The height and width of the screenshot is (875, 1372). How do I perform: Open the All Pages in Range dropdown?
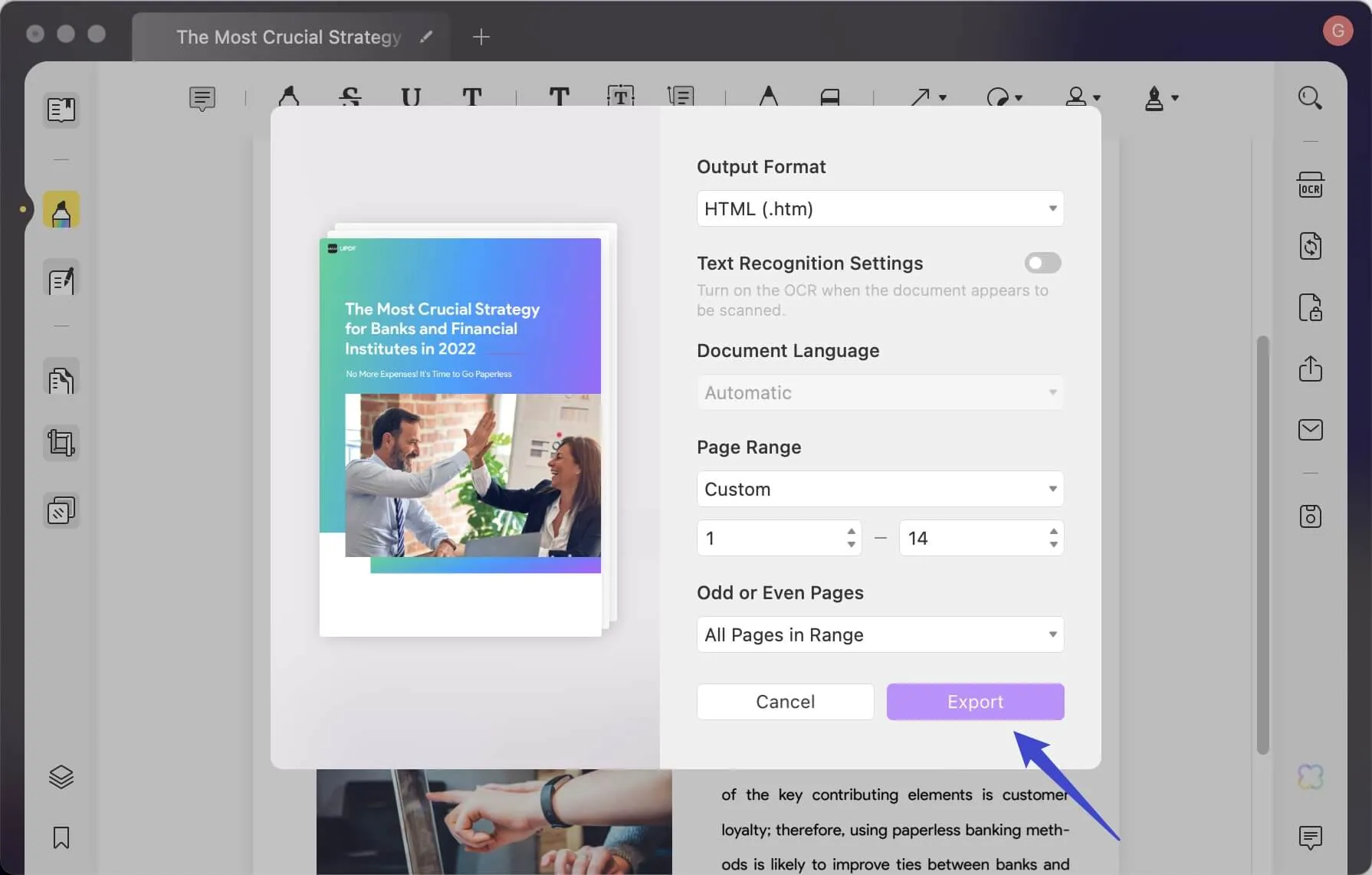click(x=879, y=634)
